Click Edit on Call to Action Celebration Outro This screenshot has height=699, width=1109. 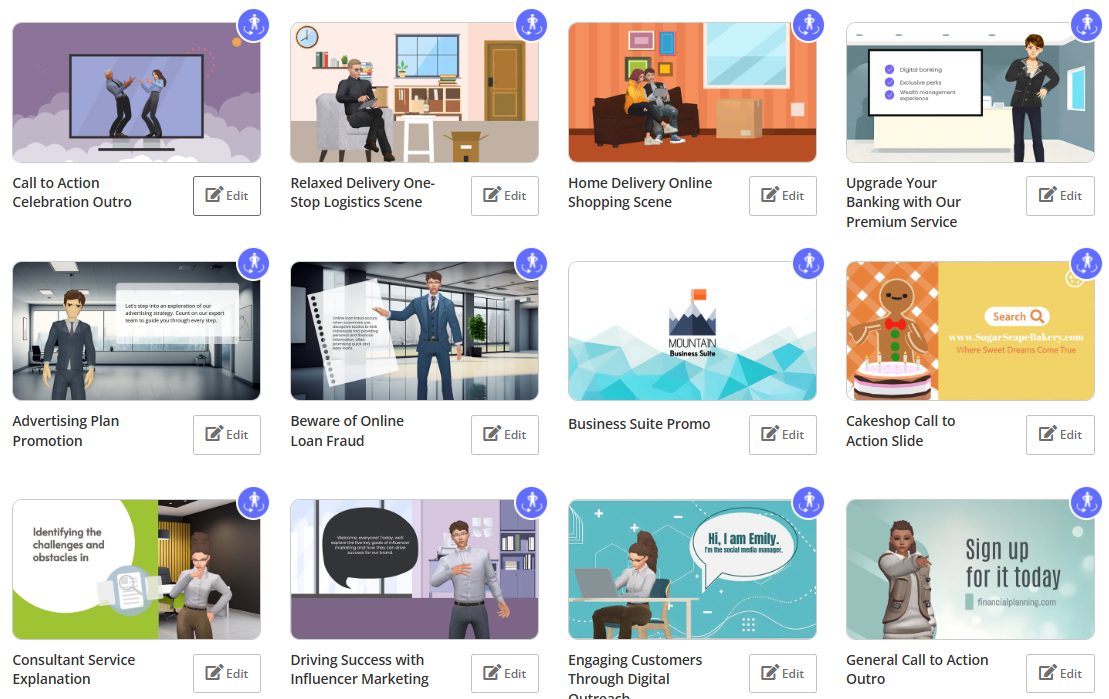[x=226, y=195]
